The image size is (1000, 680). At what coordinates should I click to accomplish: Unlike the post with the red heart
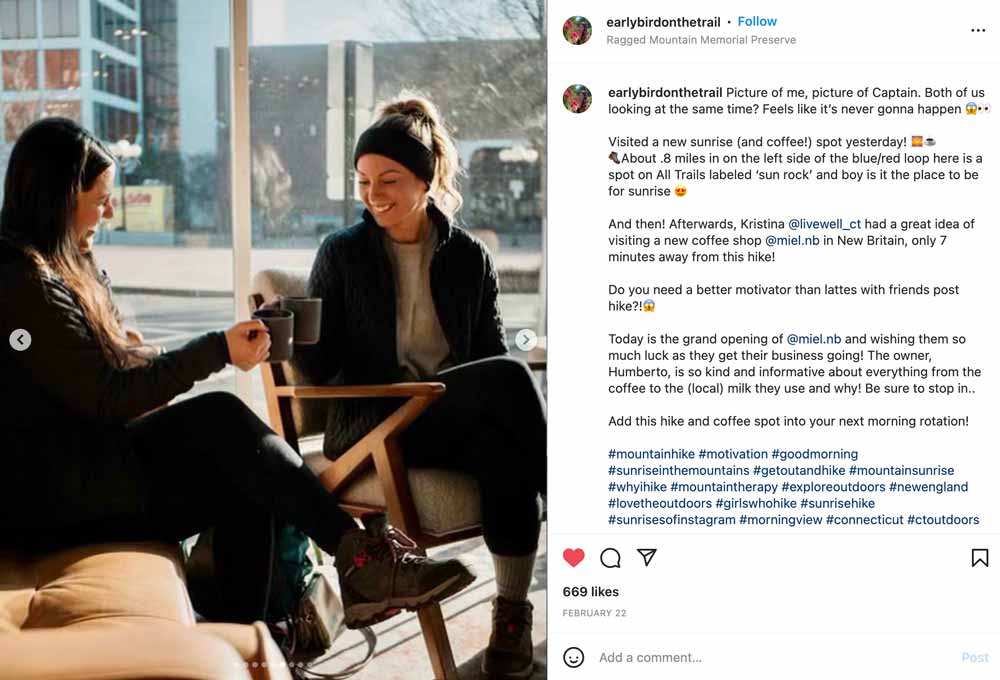click(573, 558)
